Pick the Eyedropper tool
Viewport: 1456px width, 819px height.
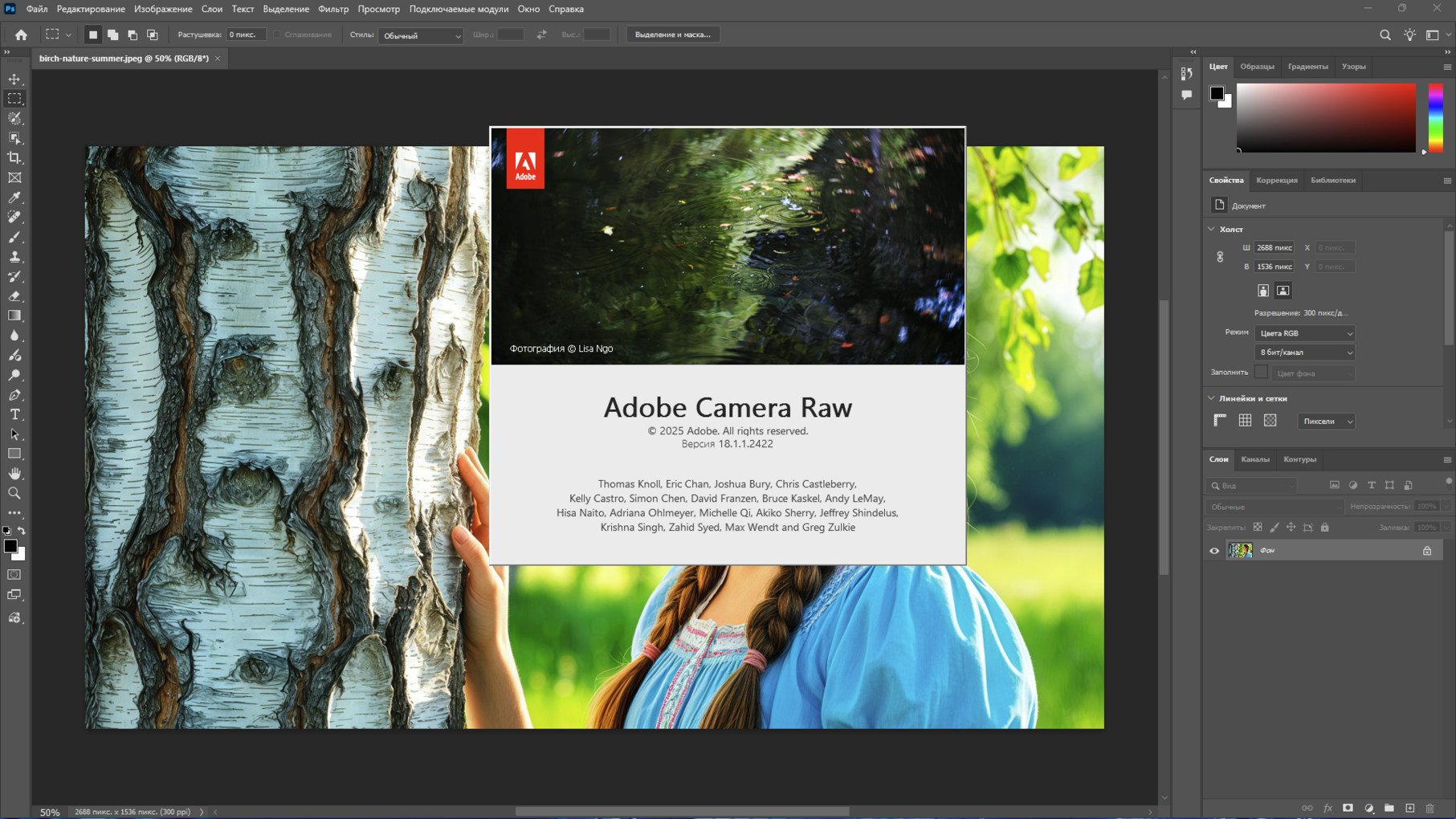click(x=14, y=198)
